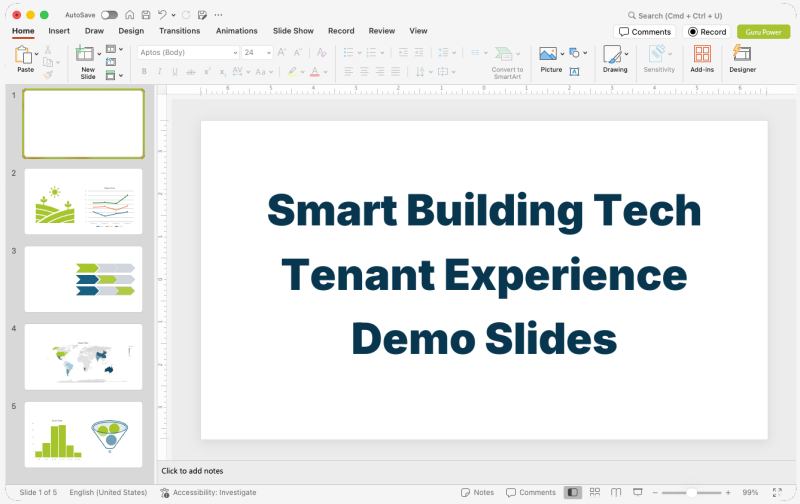Click Accessibility: Investigate status
Screen dimensions: 800x504
(x=208, y=492)
